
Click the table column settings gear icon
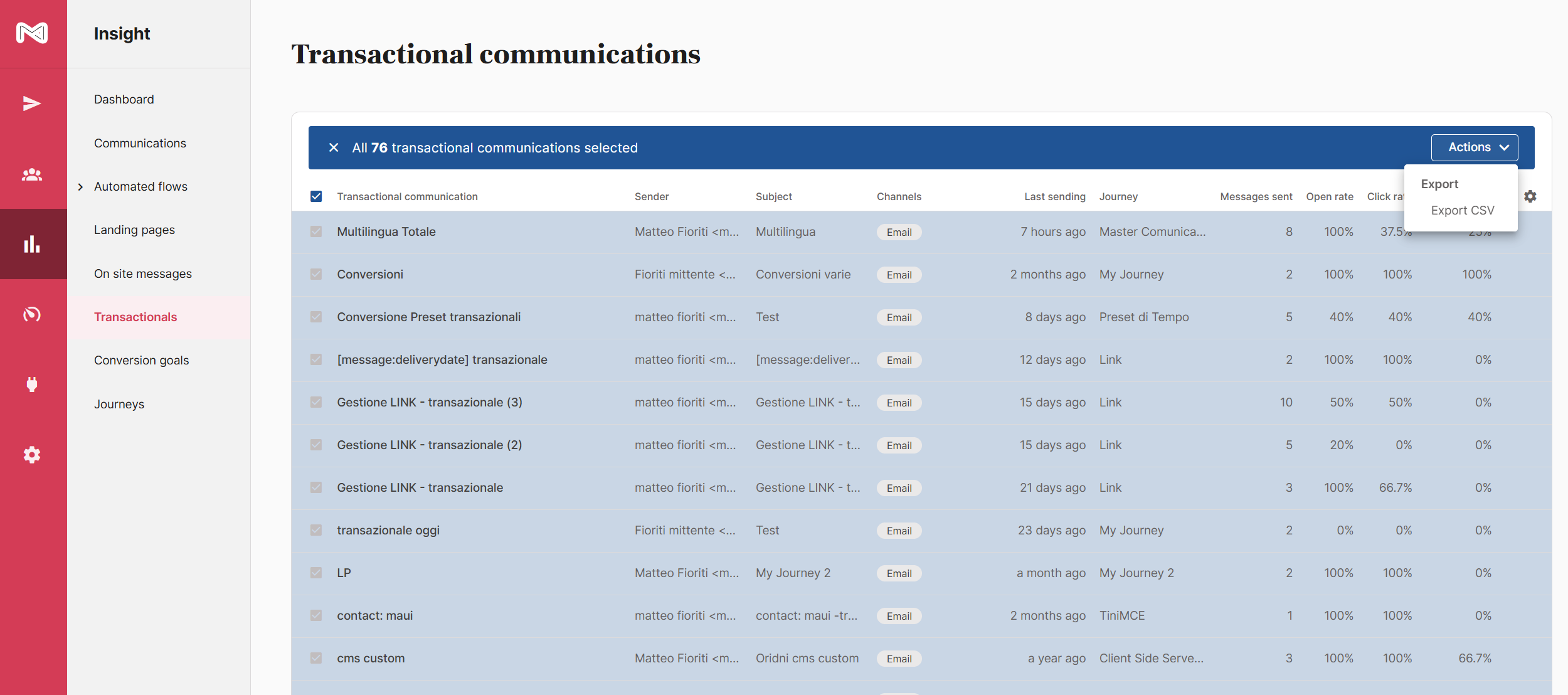pos(1530,196)
